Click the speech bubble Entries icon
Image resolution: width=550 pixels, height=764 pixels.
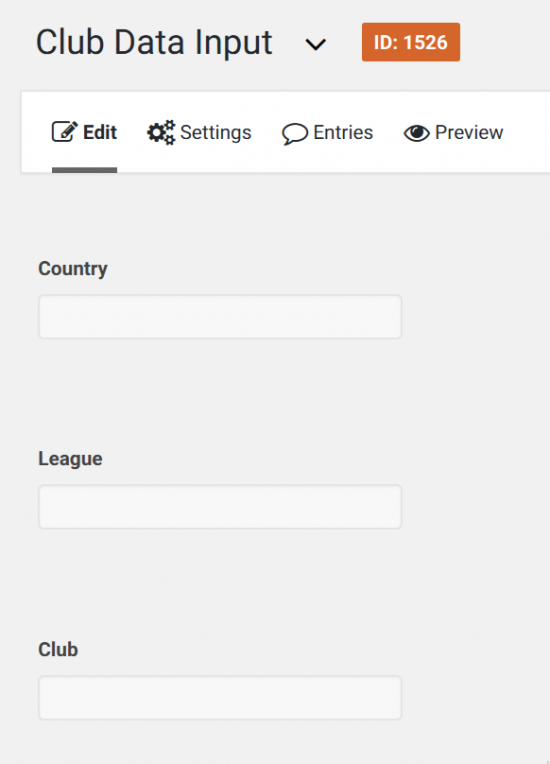(x=295, y=134)
